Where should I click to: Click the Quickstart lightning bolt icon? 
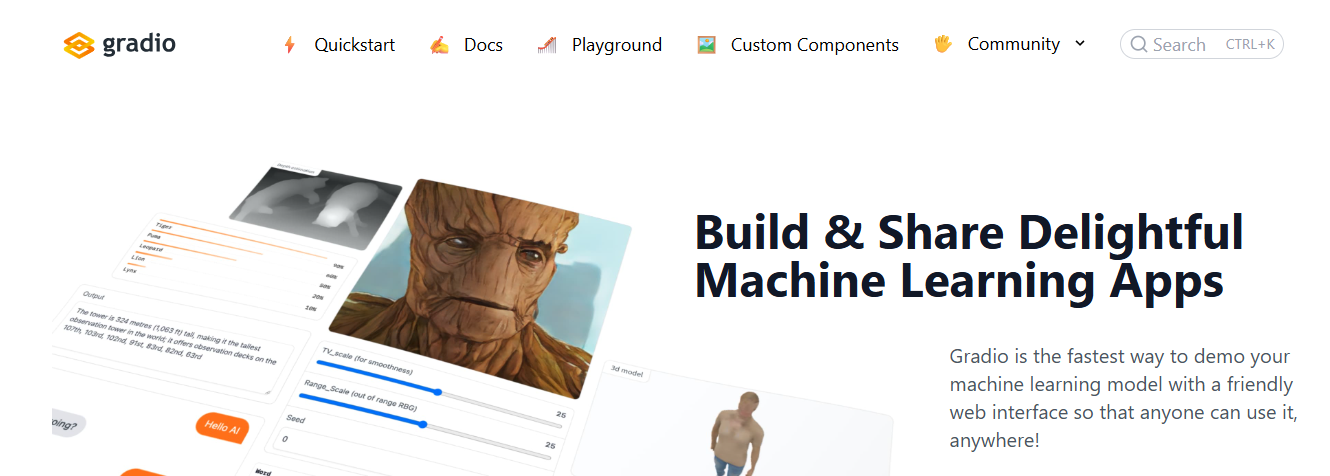(290, 45)
